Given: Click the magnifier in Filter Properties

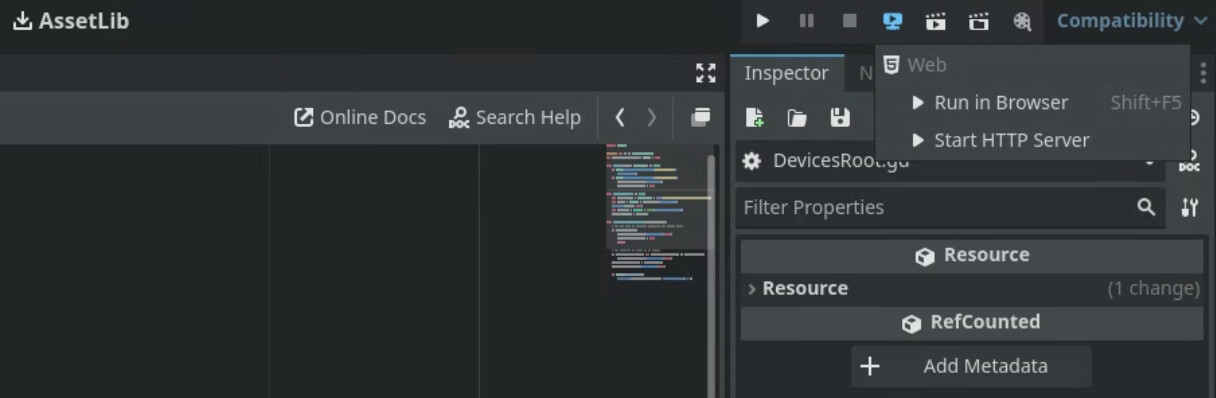Looking at the screenshot, I should 1146,207.
